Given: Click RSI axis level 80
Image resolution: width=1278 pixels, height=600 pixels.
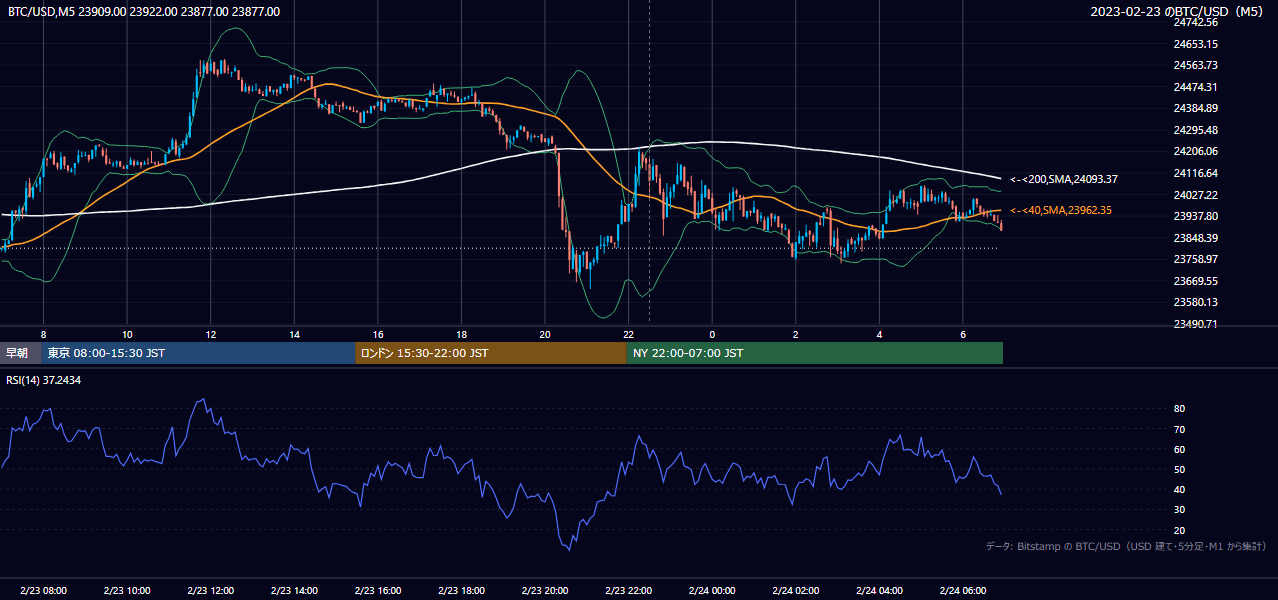Looking at the screenshot, I should [1180, 409].
